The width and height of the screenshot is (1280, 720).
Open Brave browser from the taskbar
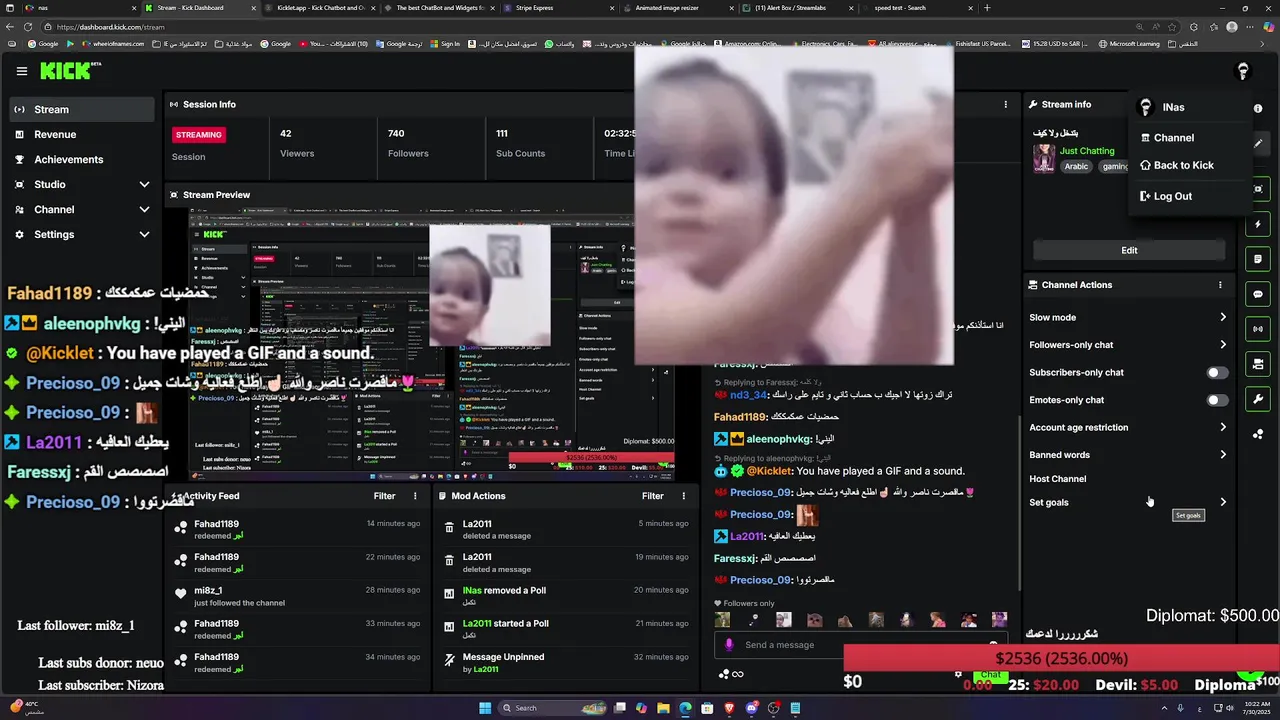(x=729, y=708)
